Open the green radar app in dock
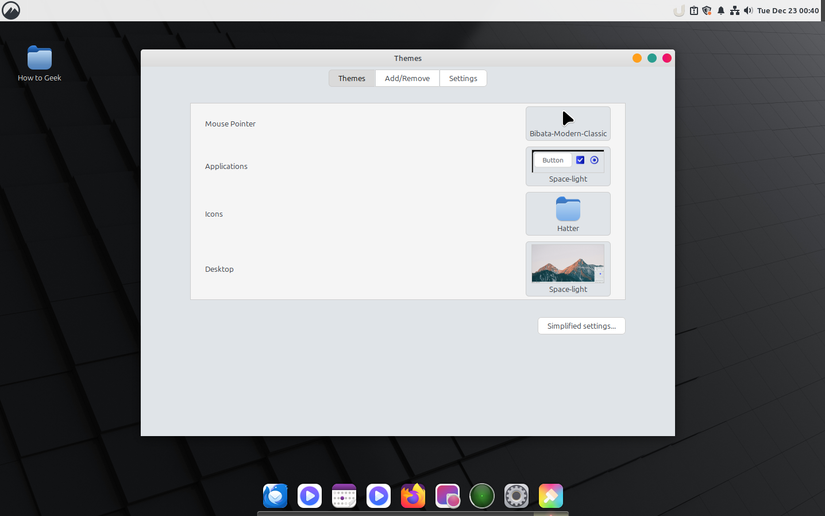Image resolution: width=825 pixels, height=516 pixels. coord(482,495)
